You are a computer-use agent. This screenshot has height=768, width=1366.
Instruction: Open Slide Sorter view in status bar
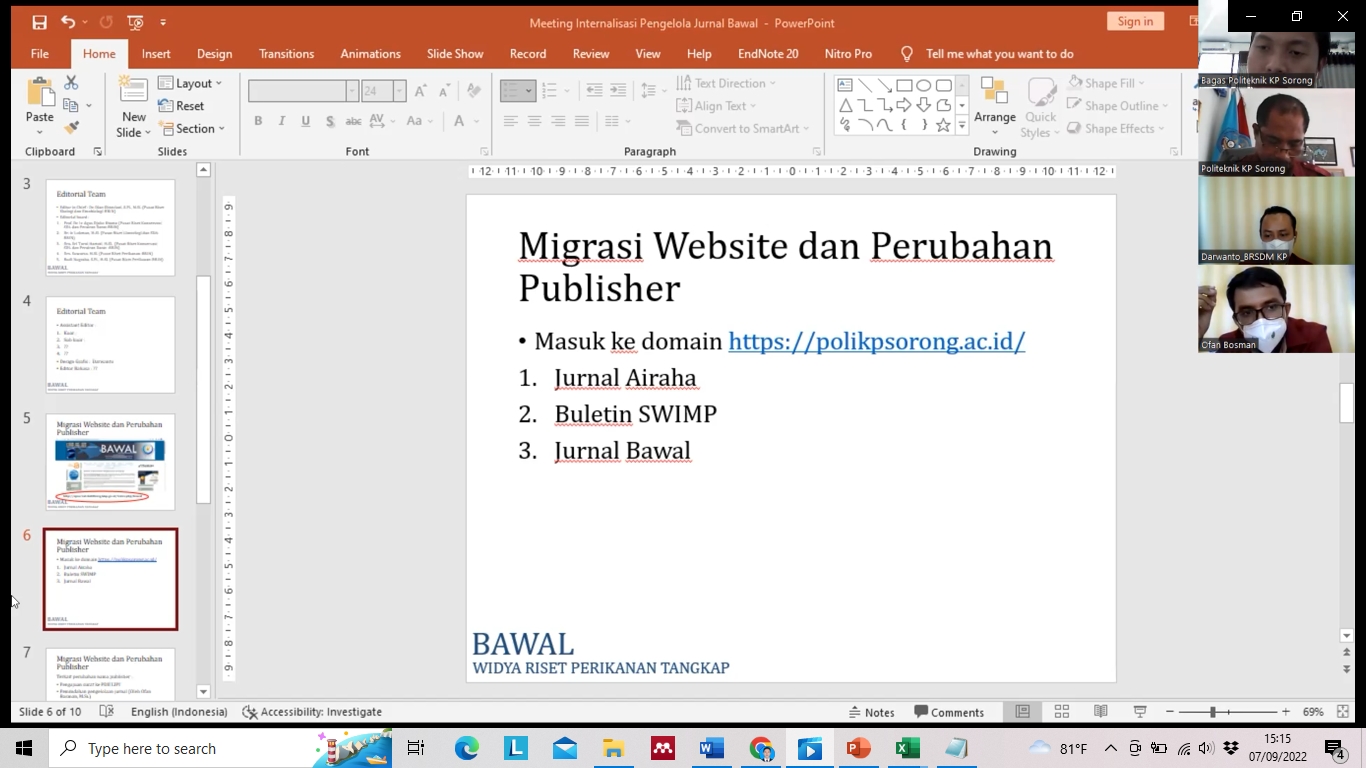[x=1061, y=712]
